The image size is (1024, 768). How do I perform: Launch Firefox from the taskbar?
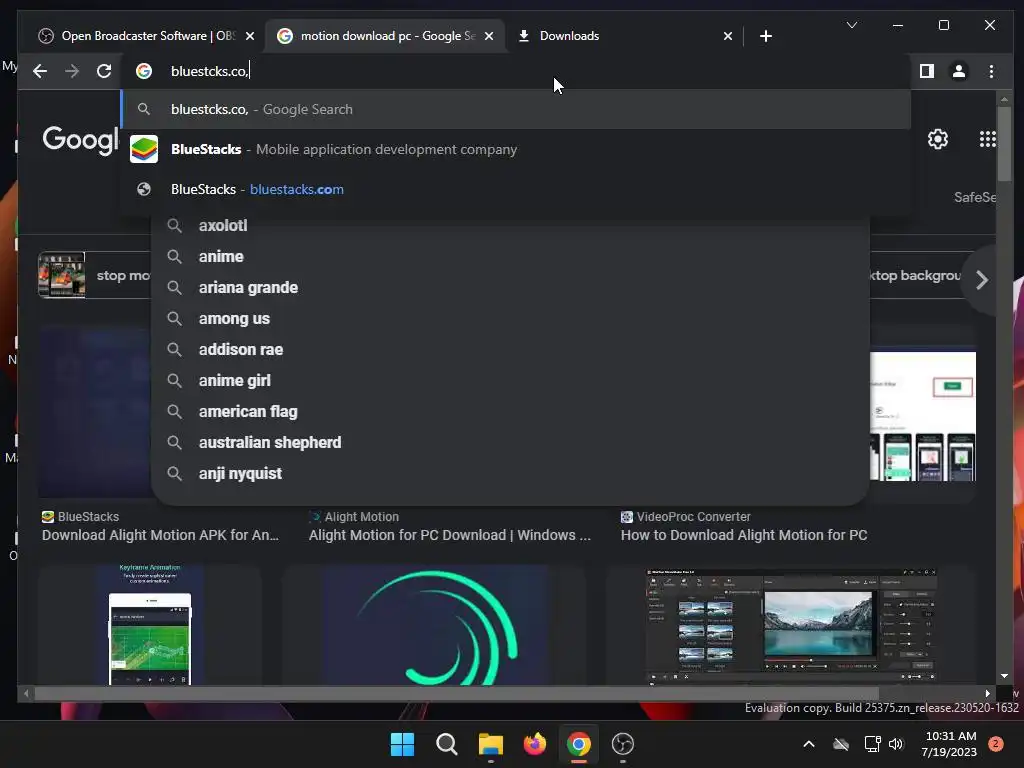[x=535, y=744]
